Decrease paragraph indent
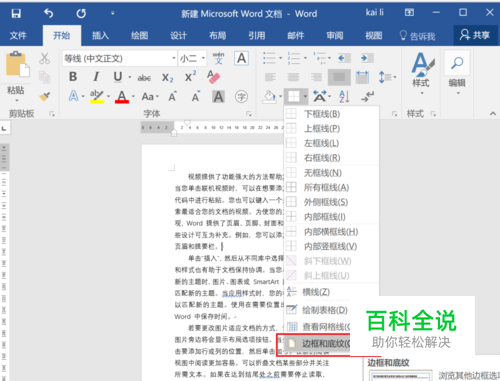Screen dimensions: 500x381 tap(344, 58)
